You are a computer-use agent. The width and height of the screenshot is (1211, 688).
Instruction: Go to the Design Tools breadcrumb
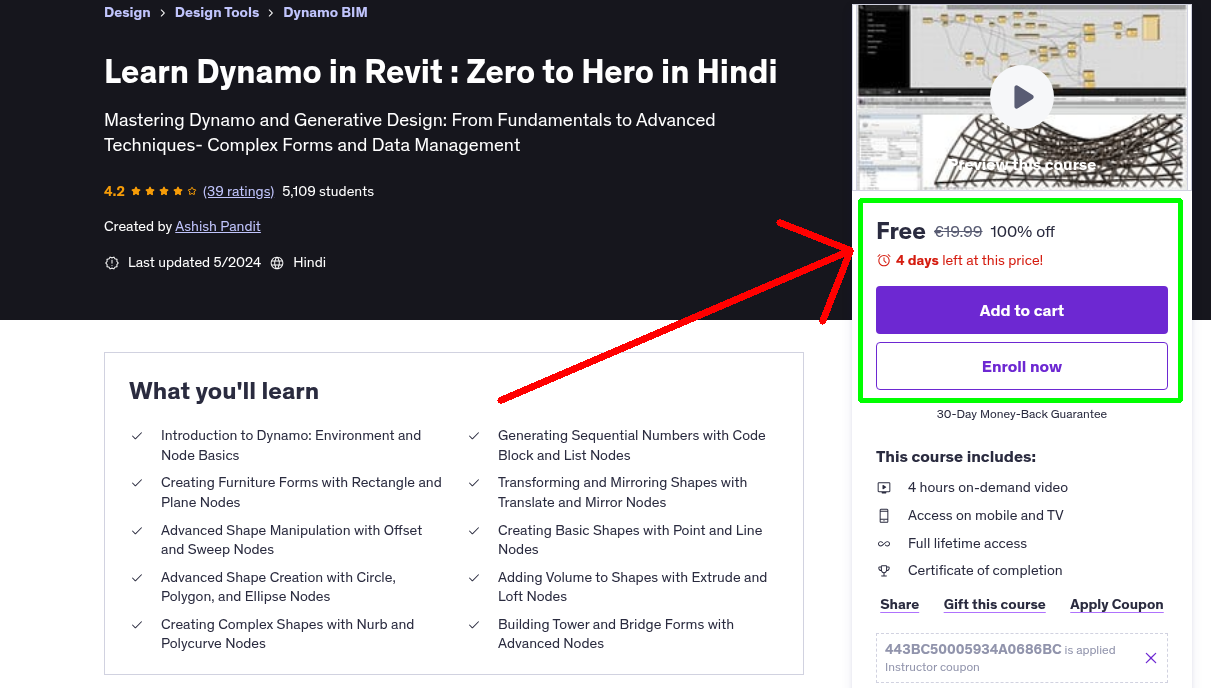tap(217, 13)
